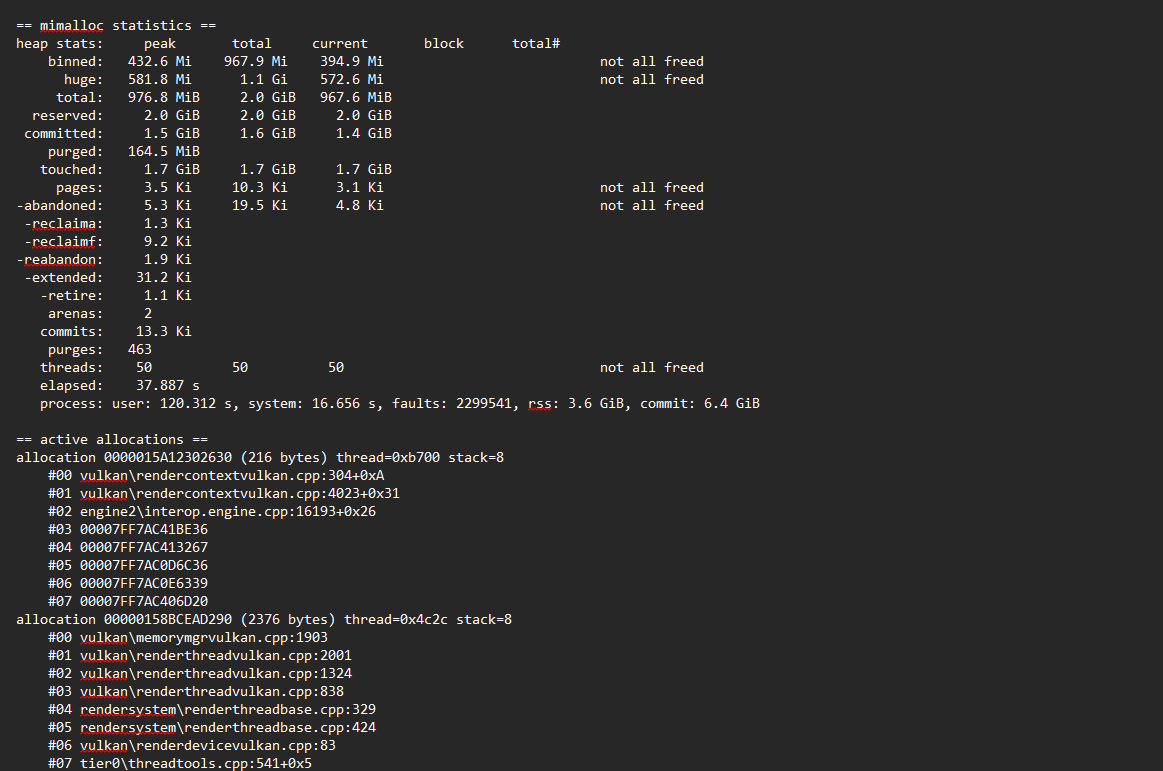
Task: Click the allocation address 0000015A12302630
Action: (x=167, y=458)
